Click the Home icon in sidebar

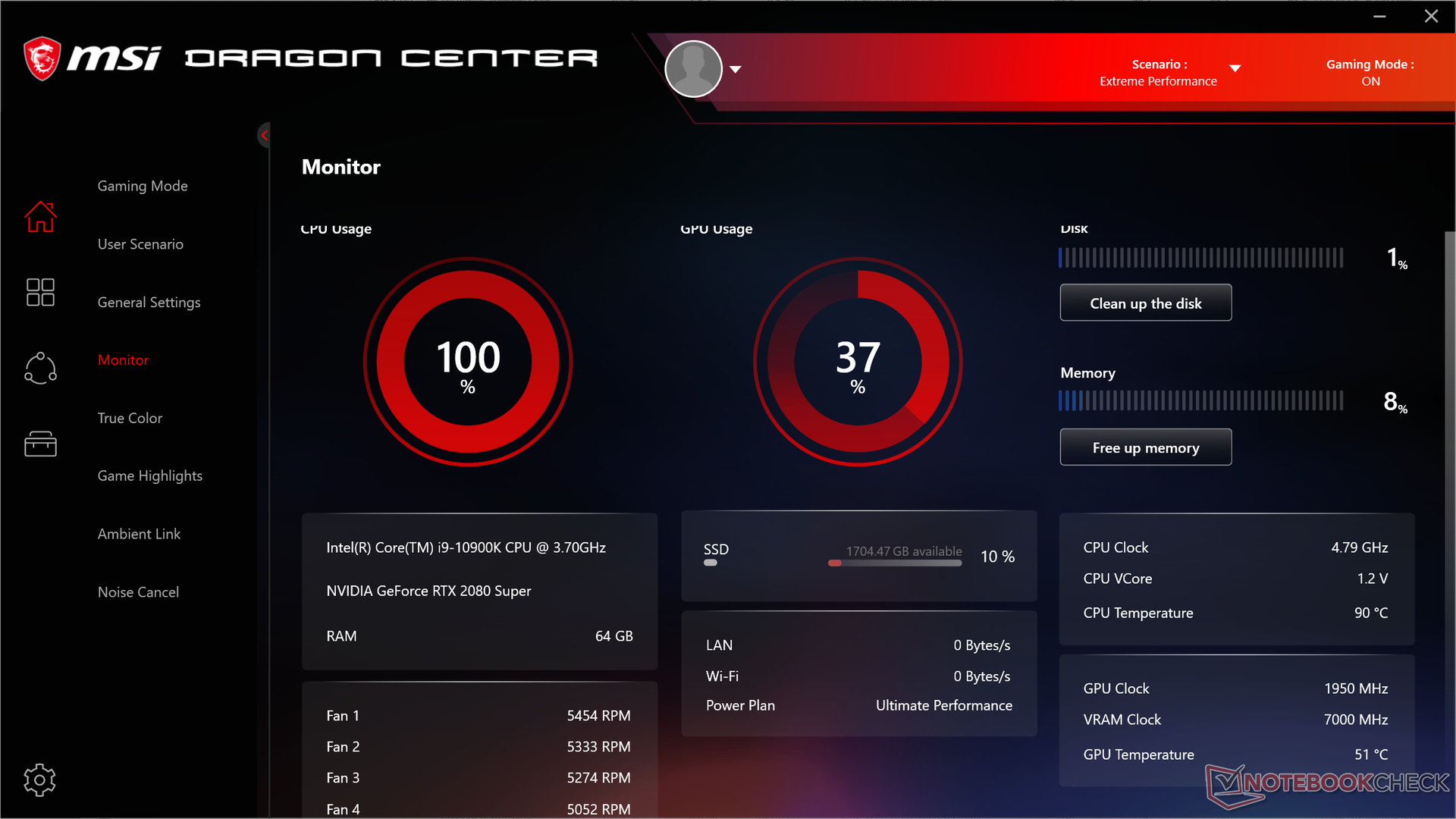tap(40, 218)
